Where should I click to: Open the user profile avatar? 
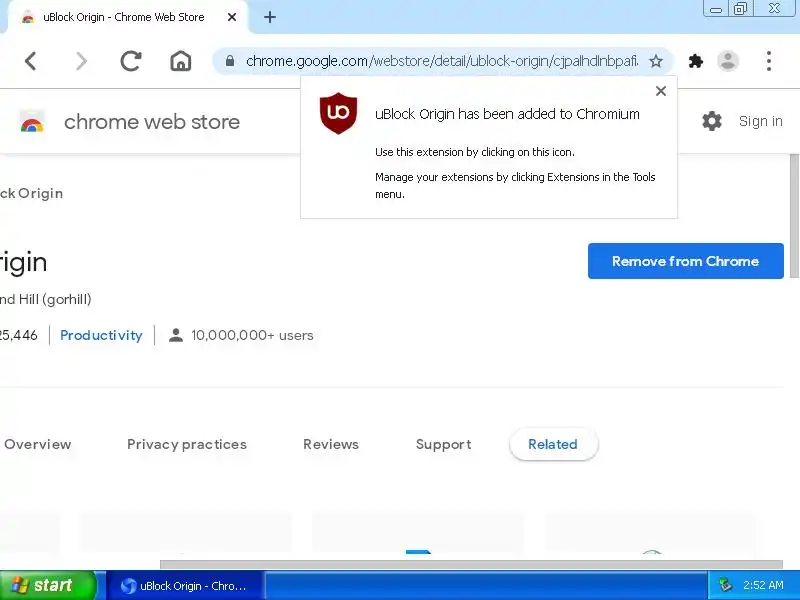point(728,61)
